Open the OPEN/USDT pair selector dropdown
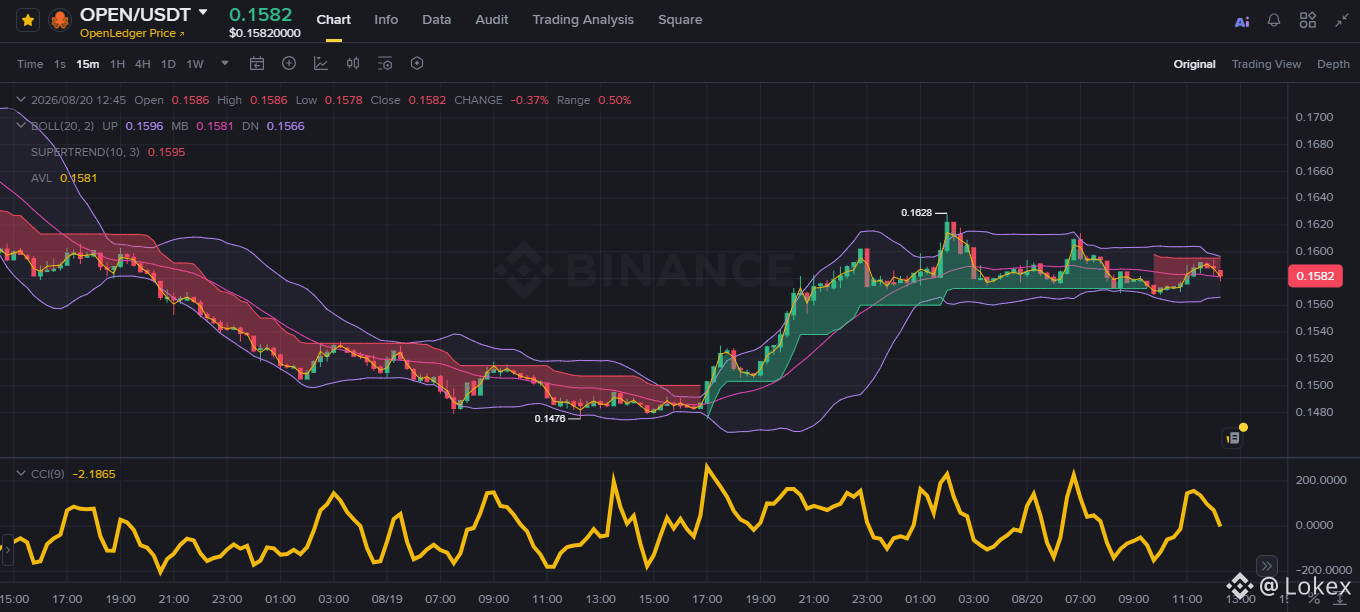 click(203, 12)
